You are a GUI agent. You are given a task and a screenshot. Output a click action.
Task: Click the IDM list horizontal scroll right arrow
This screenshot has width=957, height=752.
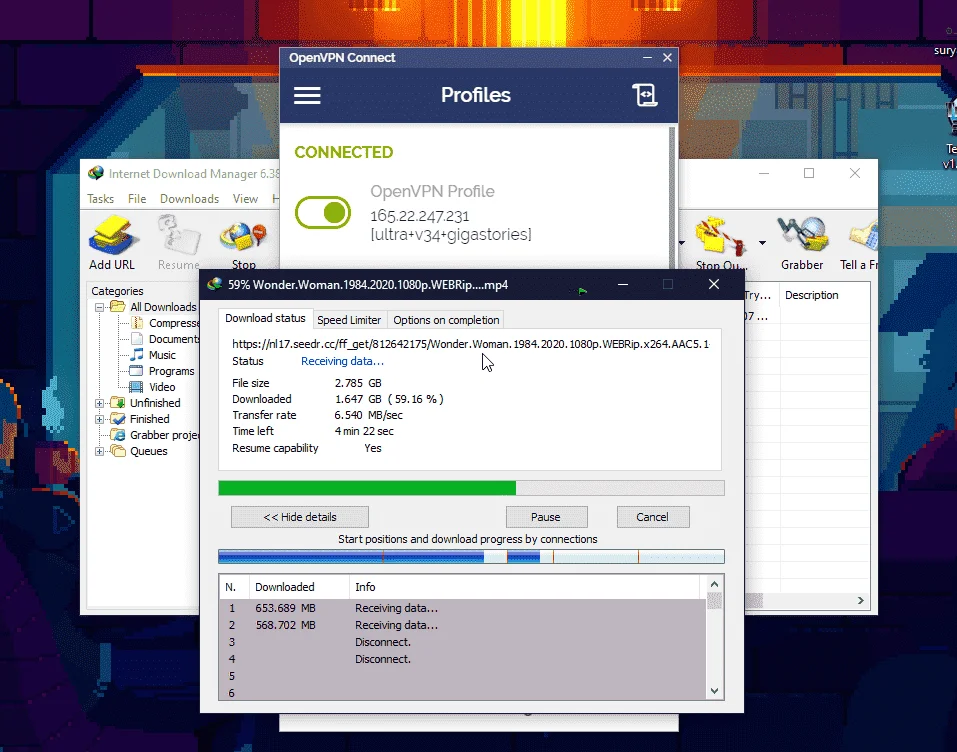pos(861,601)
